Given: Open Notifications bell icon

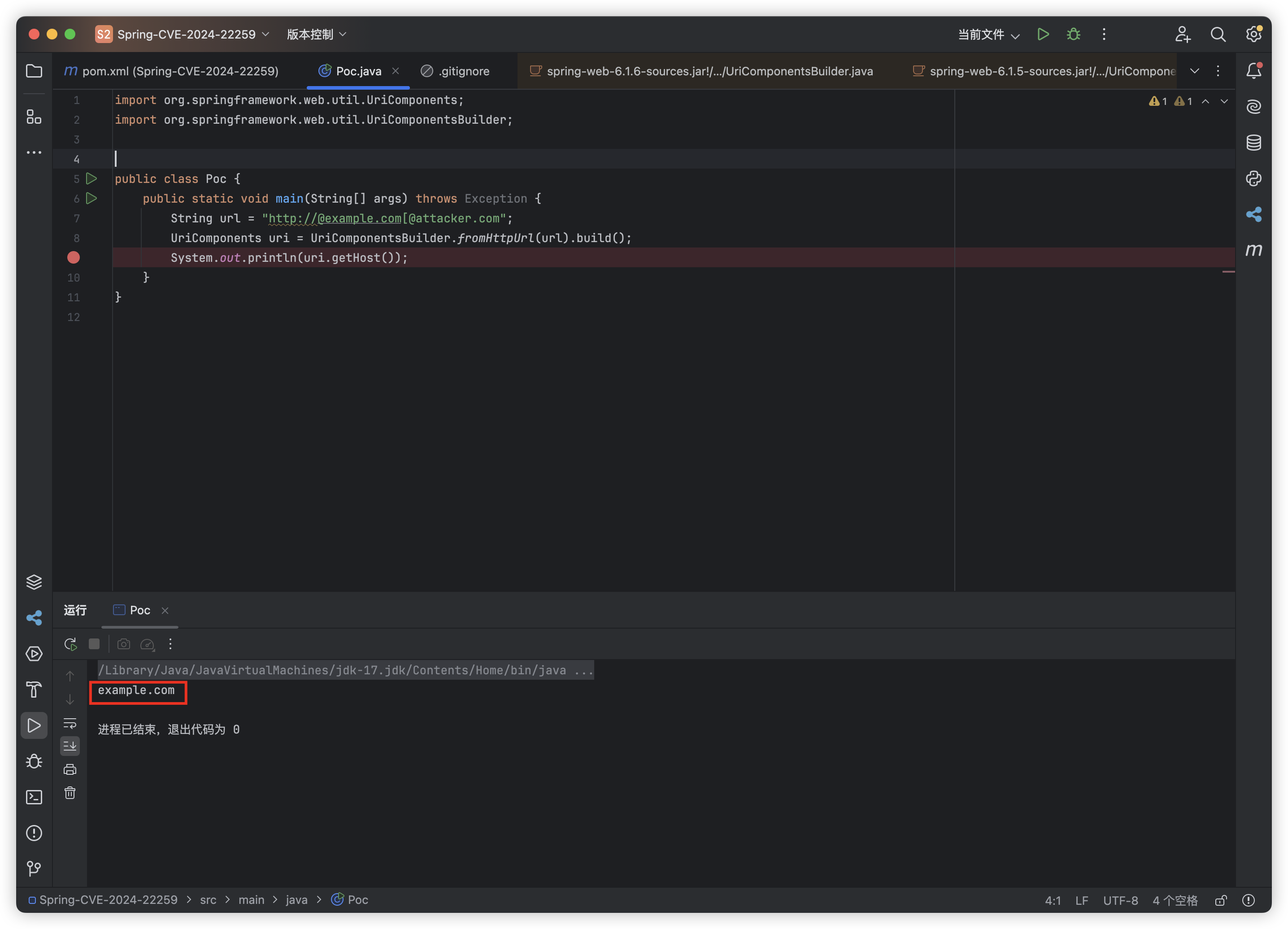Looking at the screenshot, I should tap(1253, 71).
